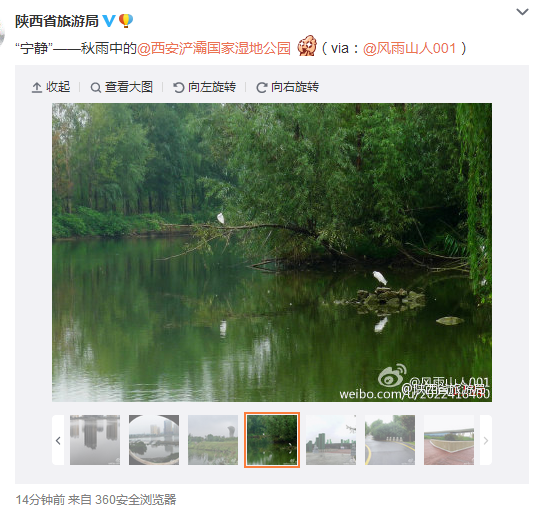The height and width of the screenshot is (512, 545).
Task: Open the @西安浐灞国家湿地公园 mention link
Action: [214, 48]
